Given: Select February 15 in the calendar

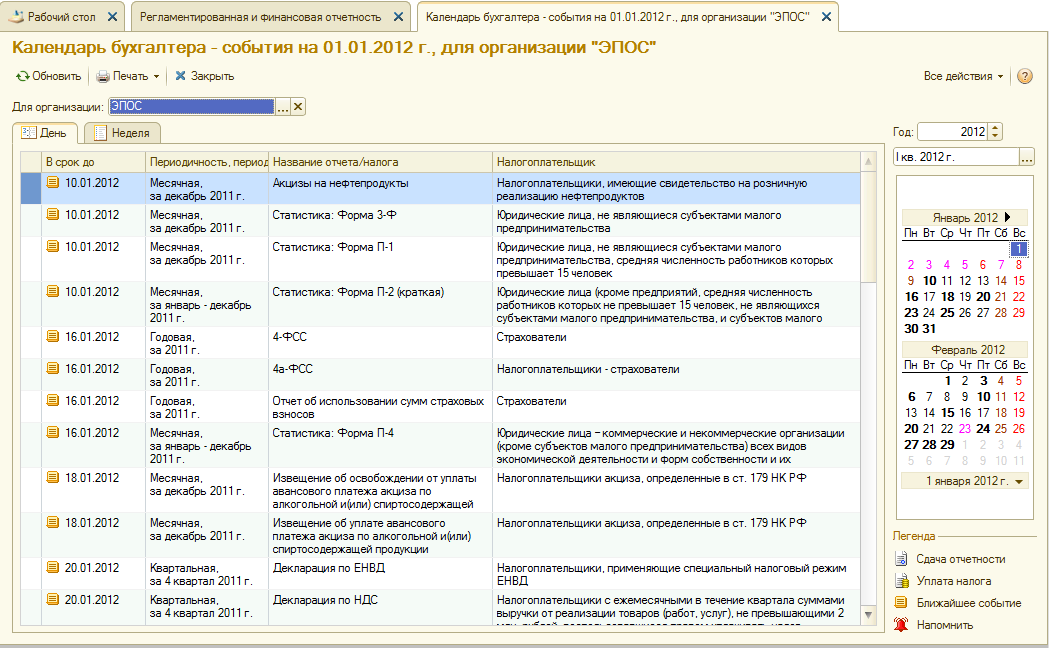Looking at the screenshot, I should pyautogui.click(x=947, y=413).
